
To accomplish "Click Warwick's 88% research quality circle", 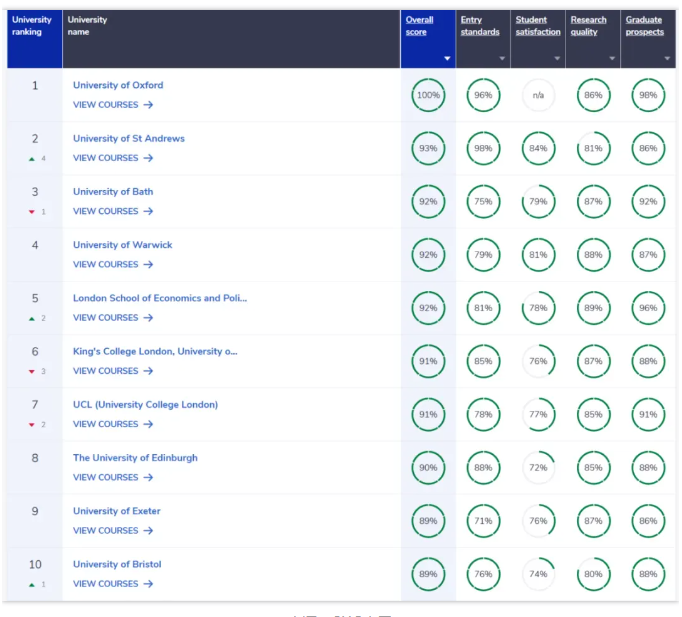I will (x=593, y=255).
